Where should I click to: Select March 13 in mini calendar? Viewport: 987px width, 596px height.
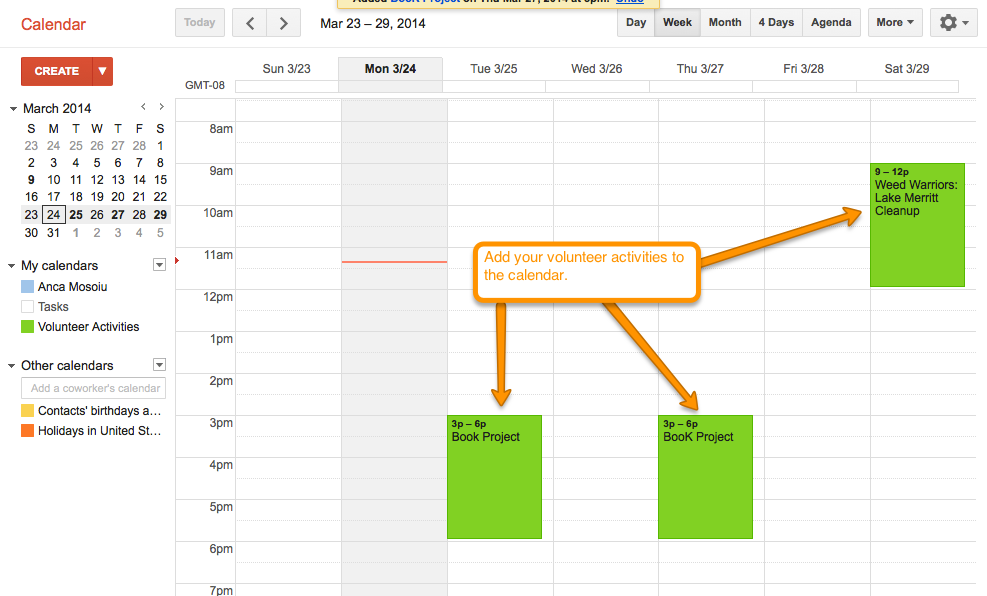click(118, 179)
